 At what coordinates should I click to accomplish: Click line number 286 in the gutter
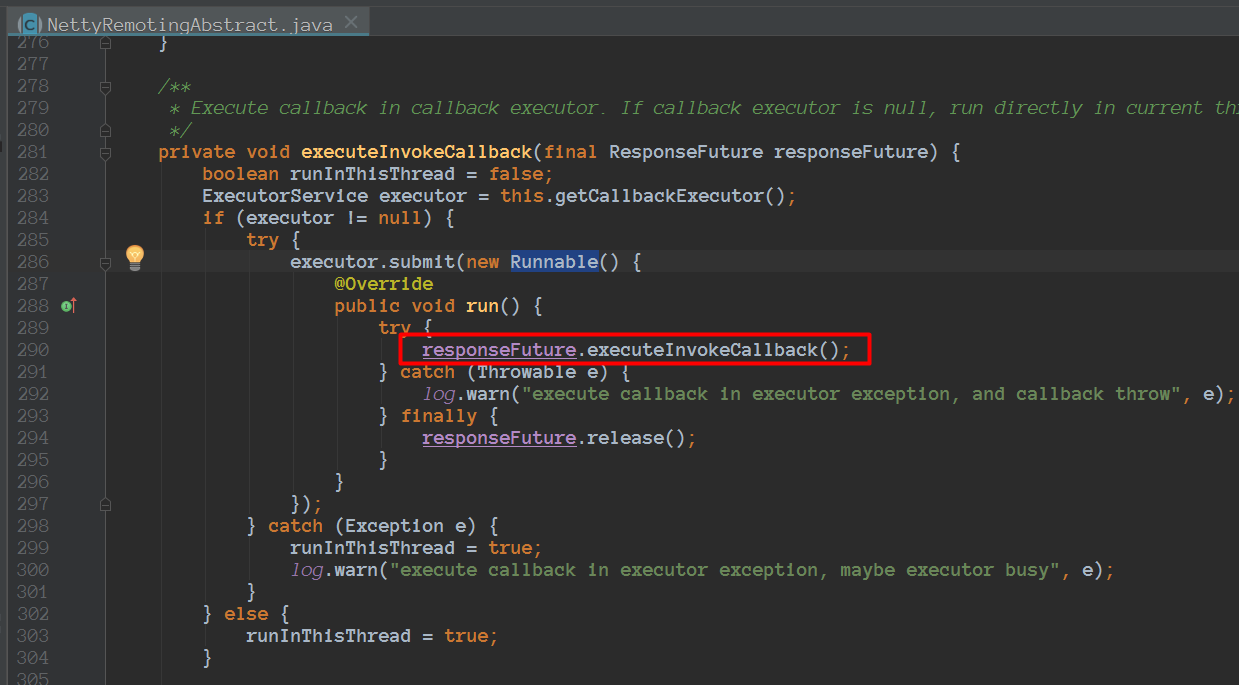(x=33, y=262)
